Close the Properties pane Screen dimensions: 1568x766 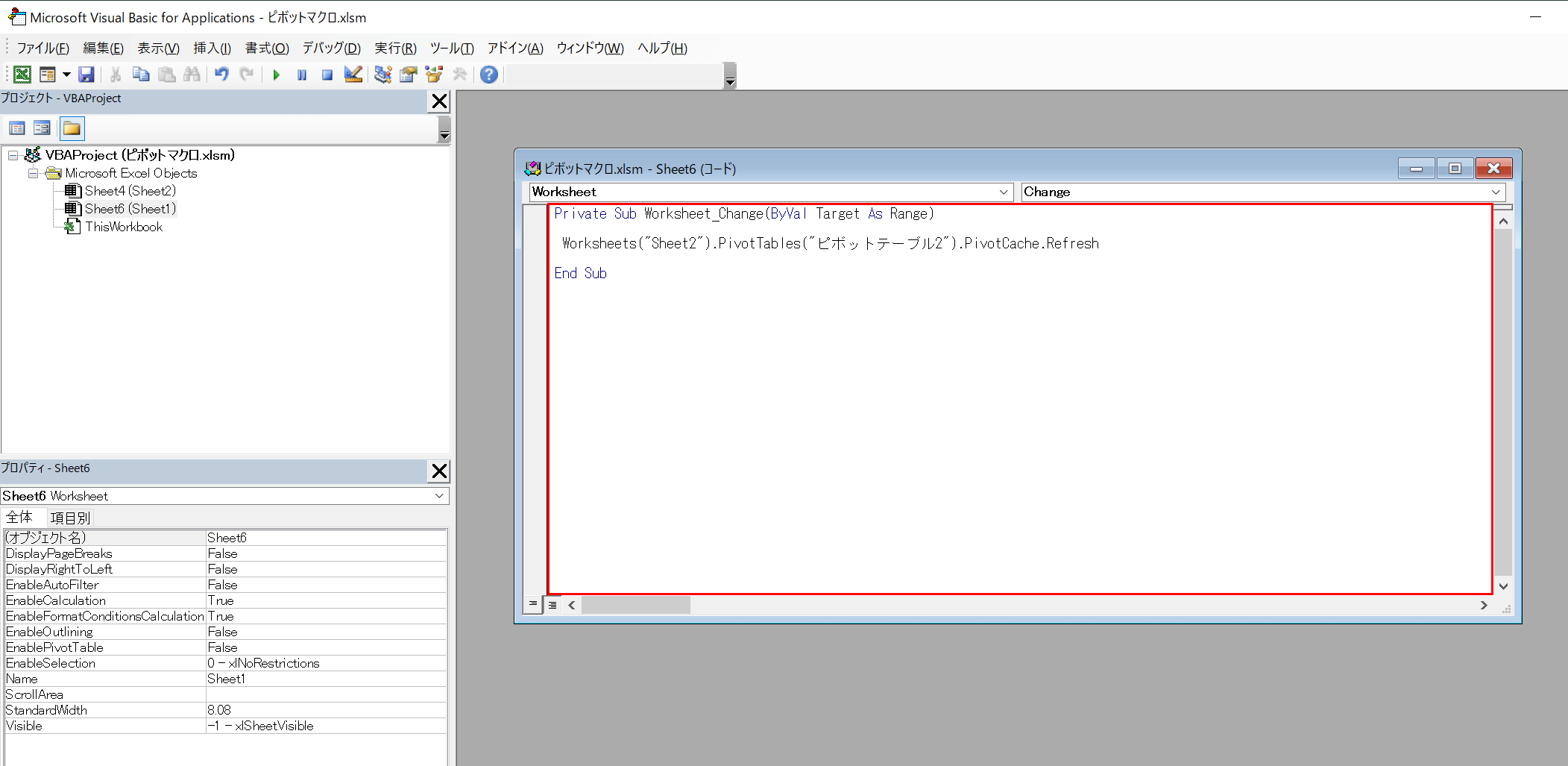click(440, 471)
